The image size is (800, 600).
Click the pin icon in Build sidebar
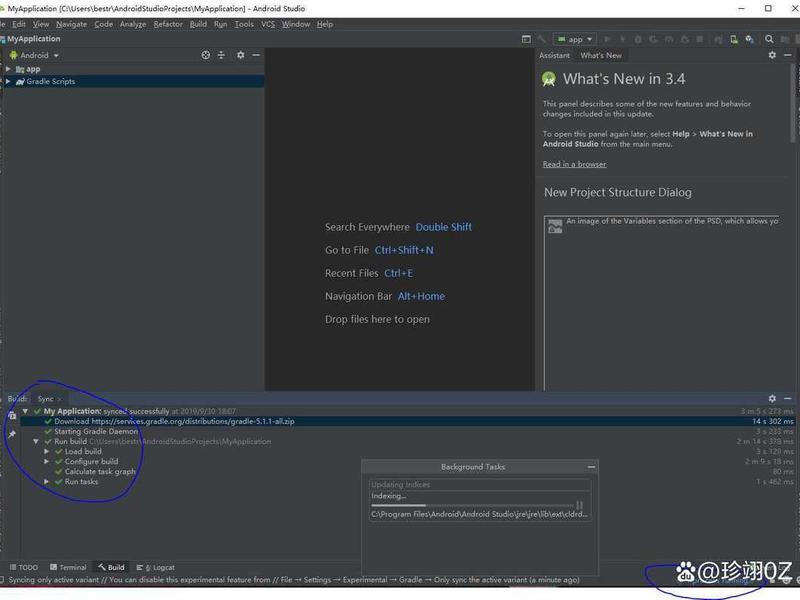[x=12, y=434]
